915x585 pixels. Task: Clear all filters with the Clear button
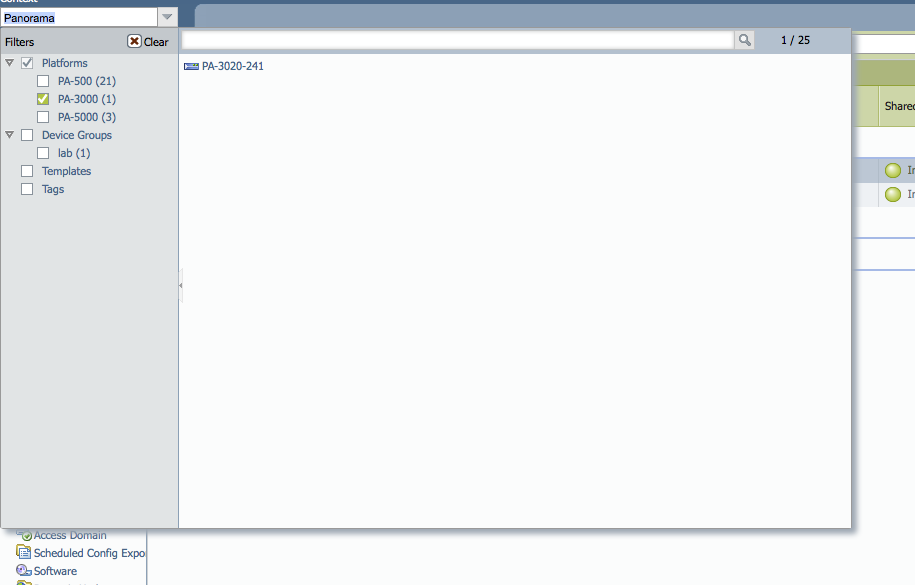148,41
